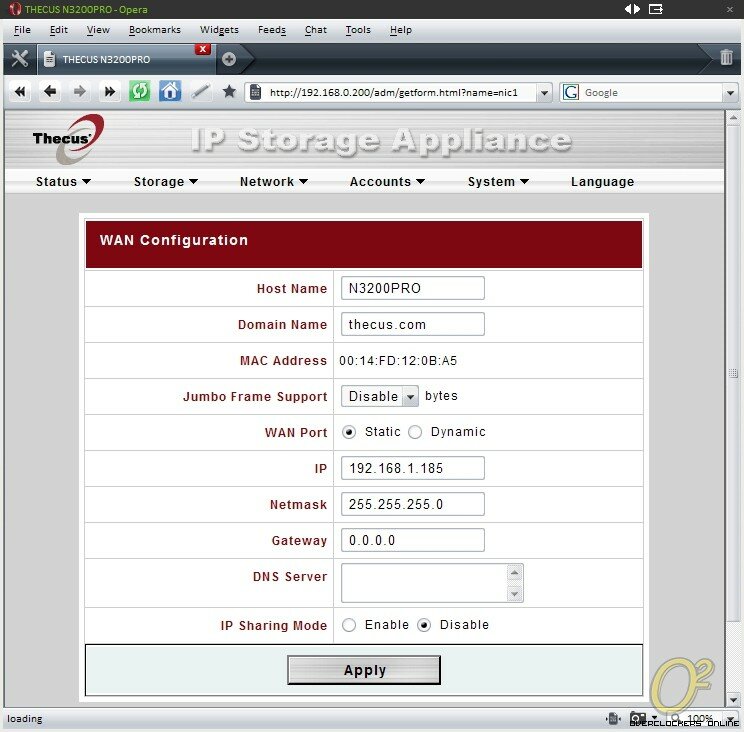Open the Opera panels wrench icon
This screenshot has height=732, width=744.
pos(19,59)
